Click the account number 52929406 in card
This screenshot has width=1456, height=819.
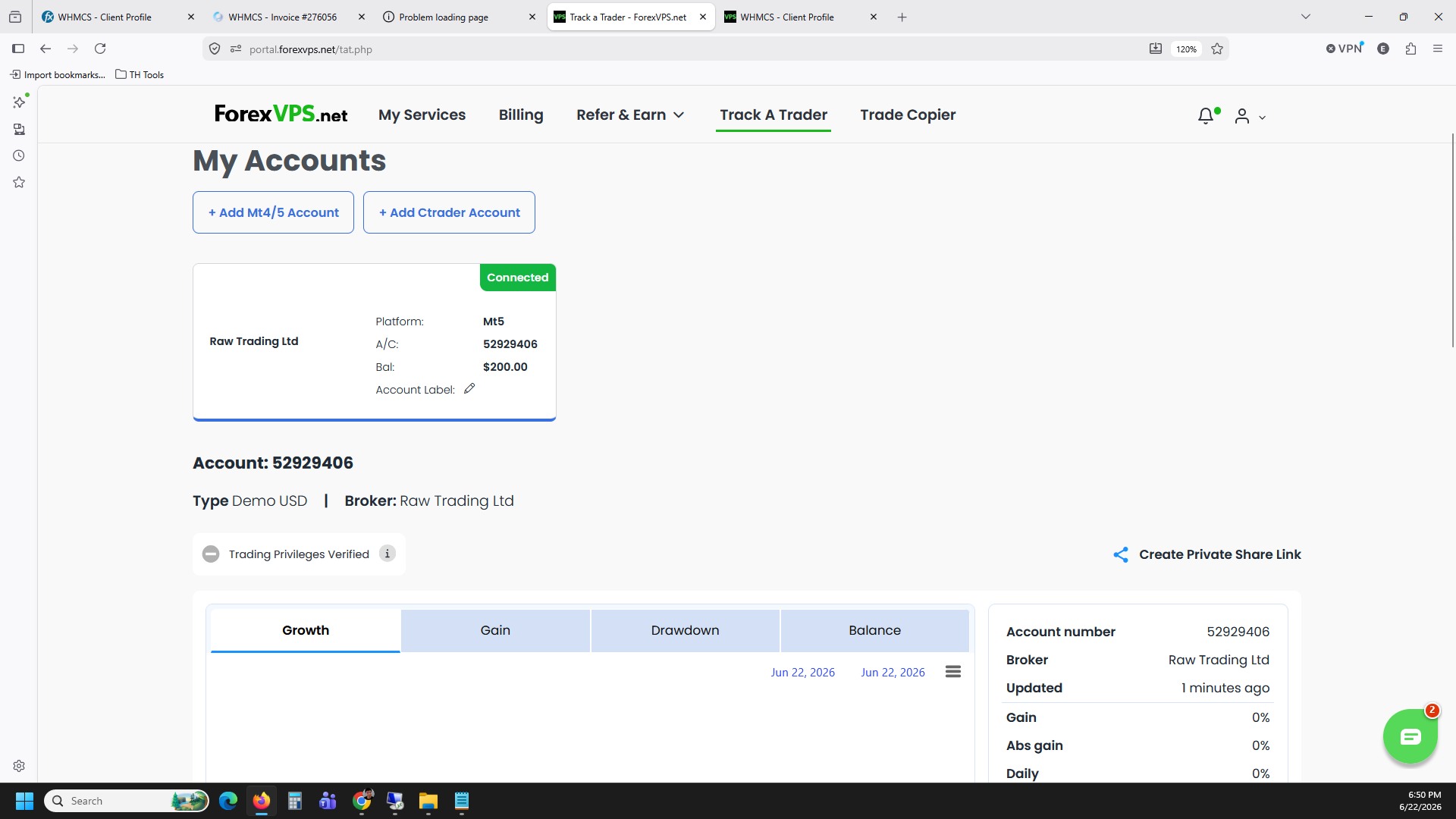click(x=510, y=344)
